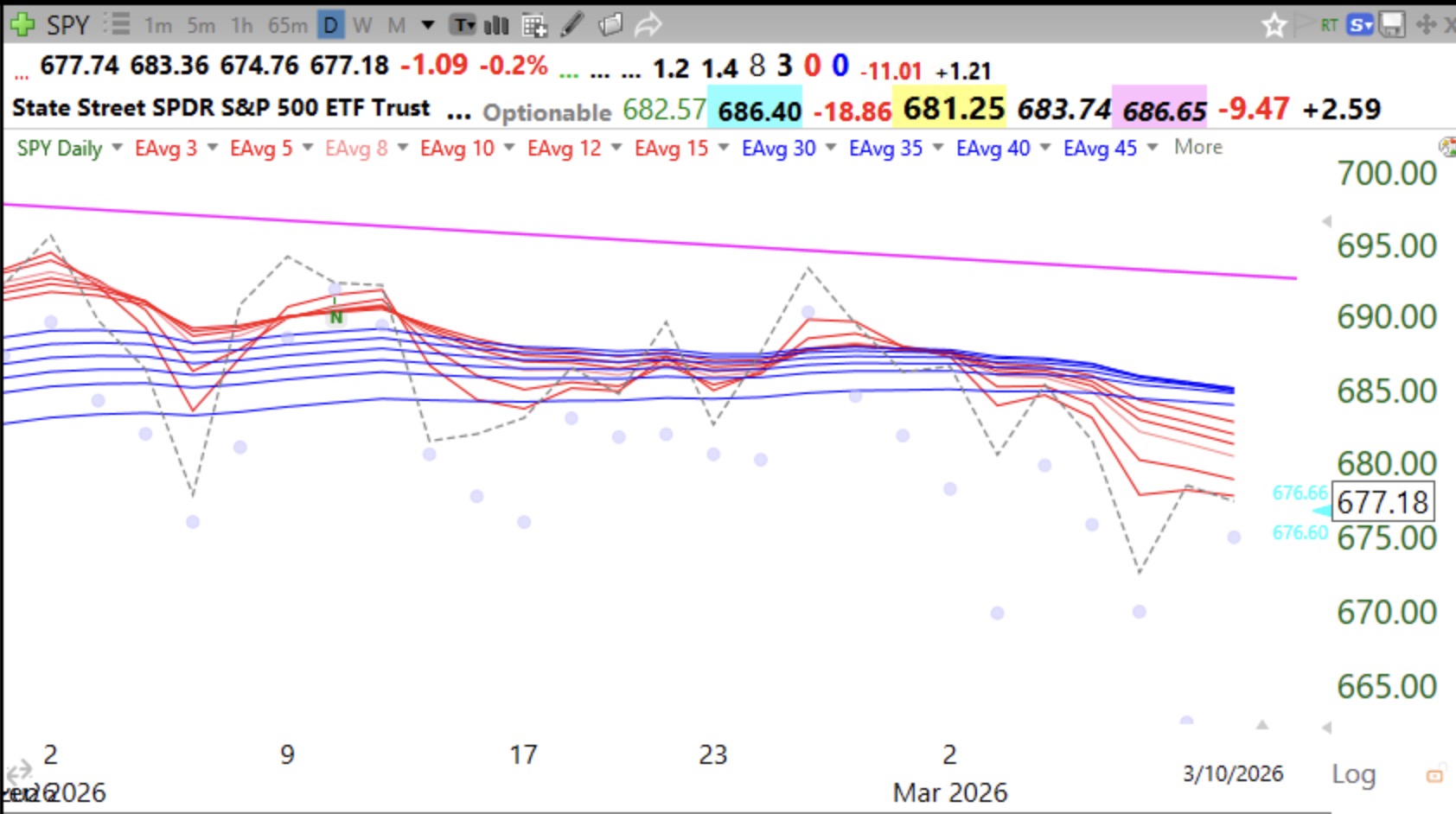Open the chart folder icon
The height and width of the screenshot is (814, 1456).
coord(612,25)
